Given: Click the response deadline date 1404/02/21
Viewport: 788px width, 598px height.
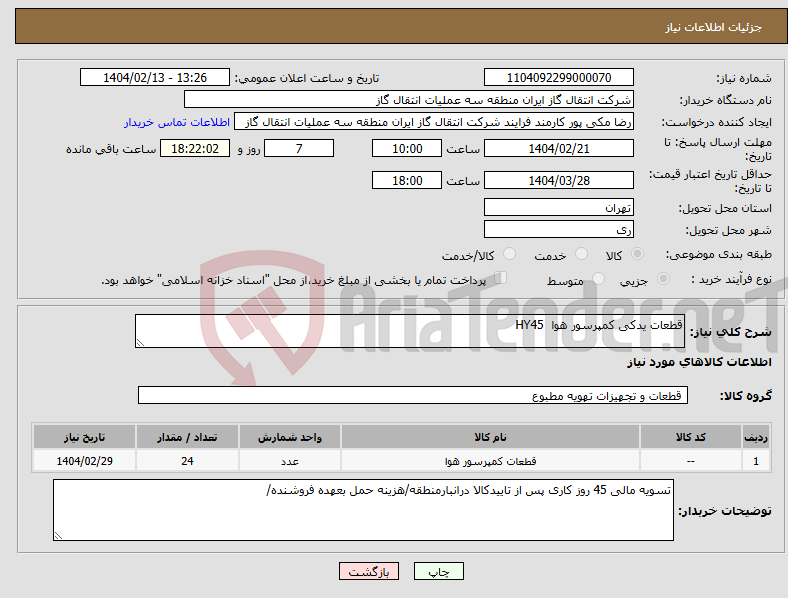Looking at the screenshot, I should click(559, 149).
